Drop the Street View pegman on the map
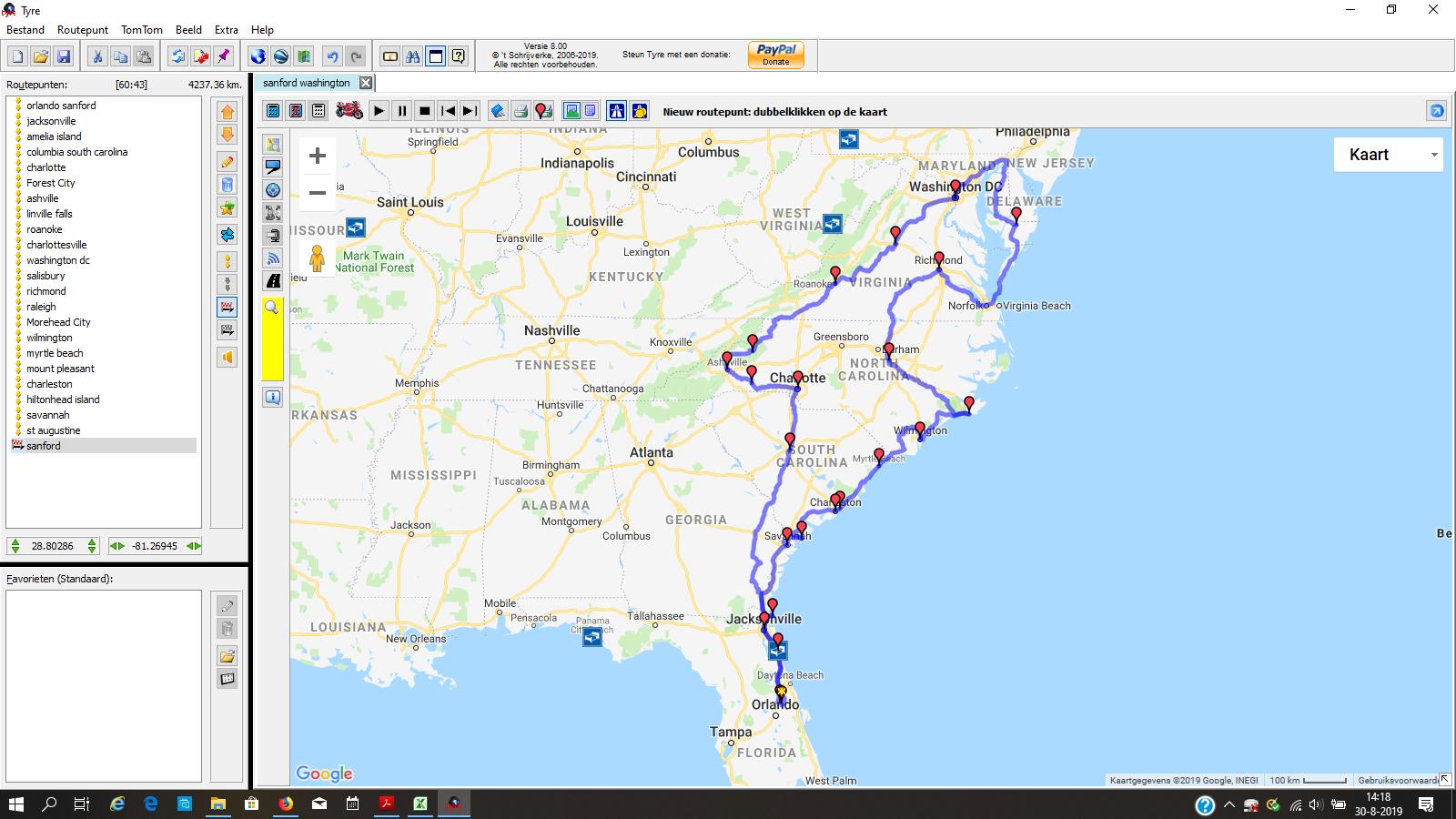Screen dimensions: 1456x819 click(x=317, y=258)
